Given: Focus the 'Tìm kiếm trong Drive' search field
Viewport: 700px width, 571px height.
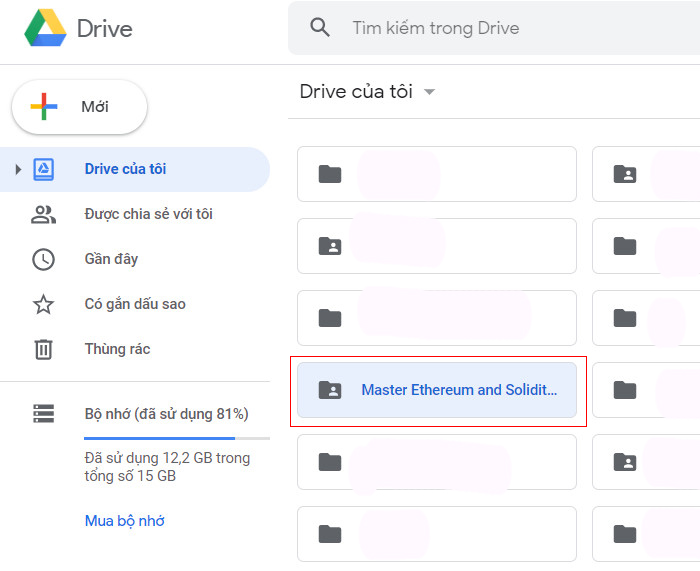Looking at the screenshot, I should click(494, 28).
